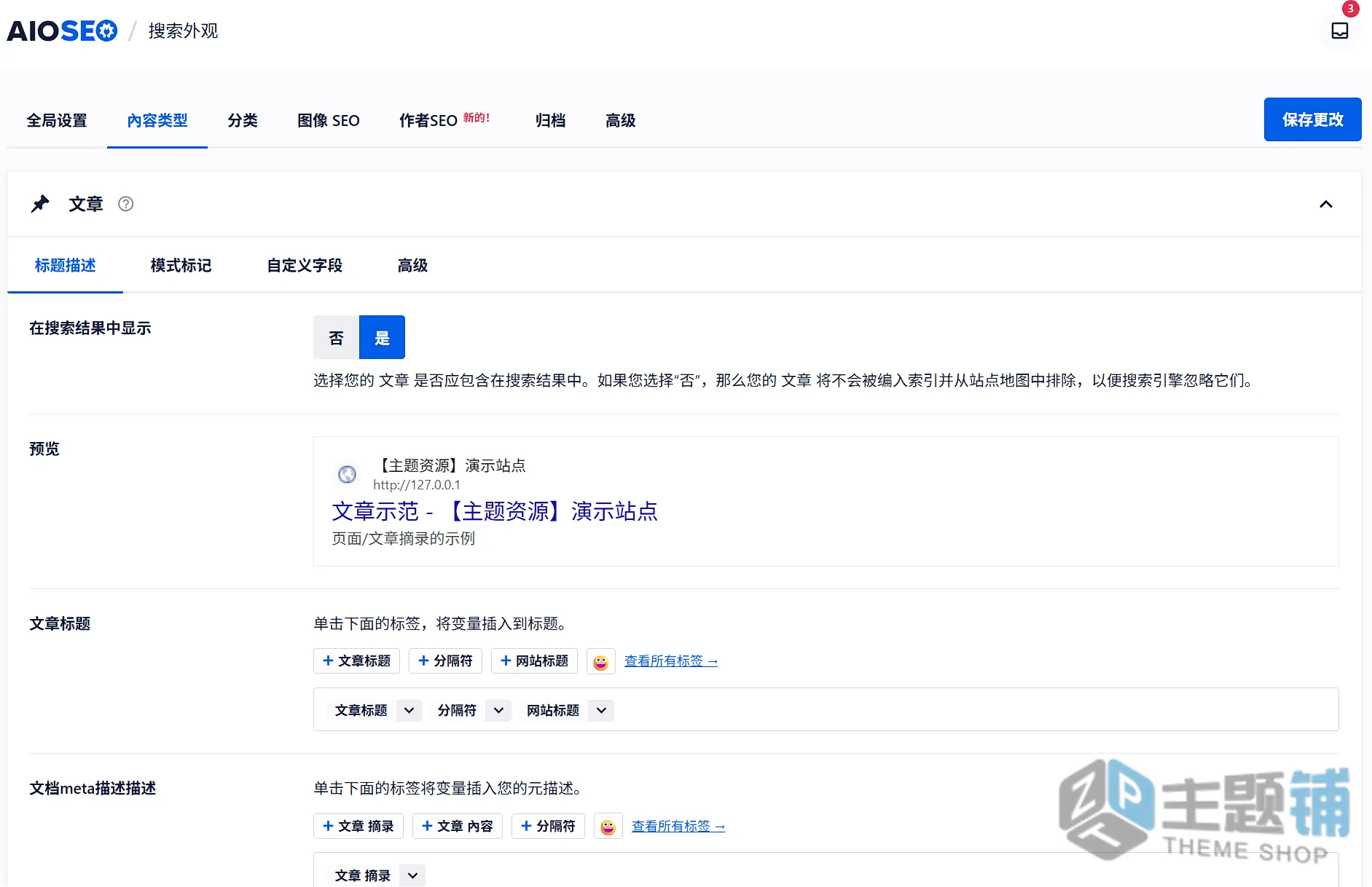Select 否 for search results display
1372x887 pixels.
[336, 337]
